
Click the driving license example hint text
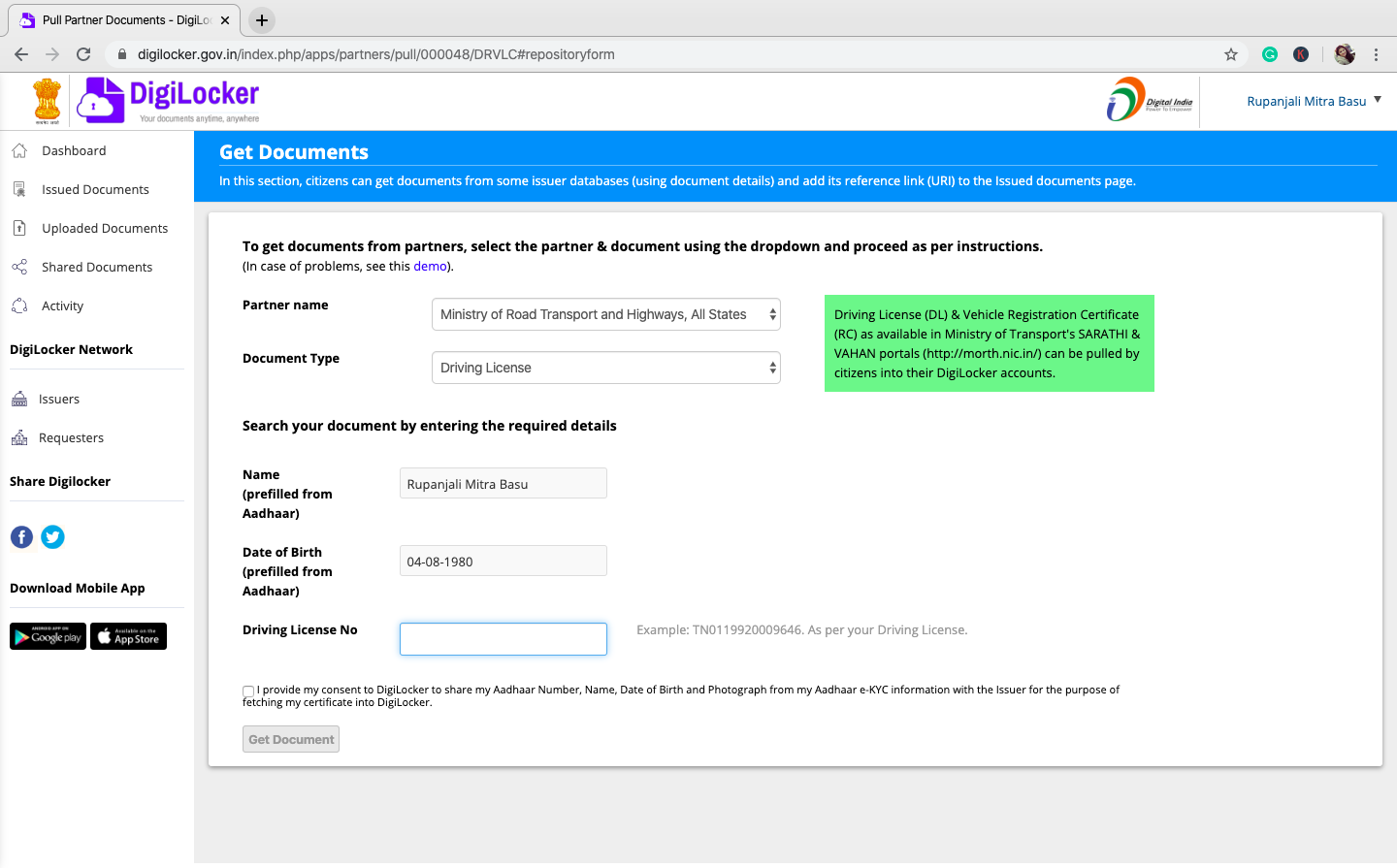coord(801,629)
